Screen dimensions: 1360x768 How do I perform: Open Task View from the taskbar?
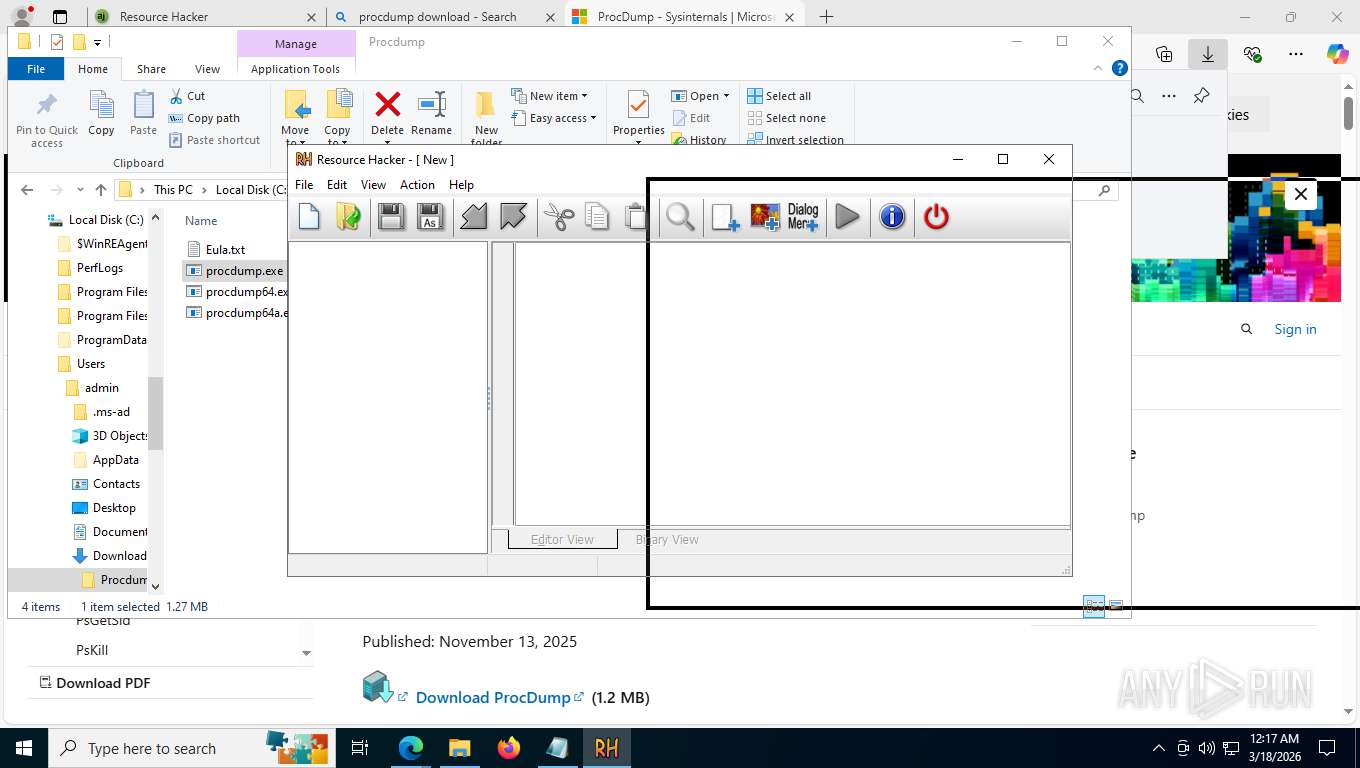click(x=360, y=748)
